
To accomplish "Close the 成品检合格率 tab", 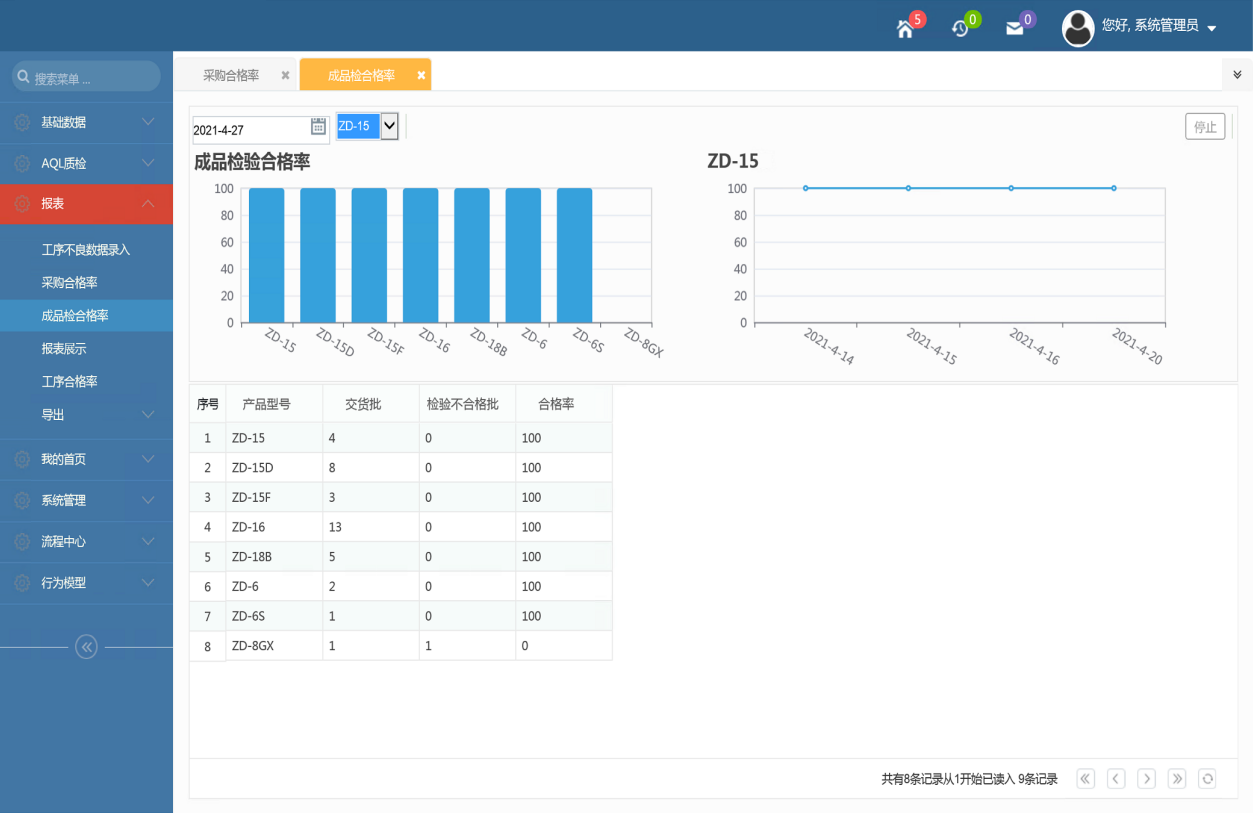I will click(x=421, y=75).
